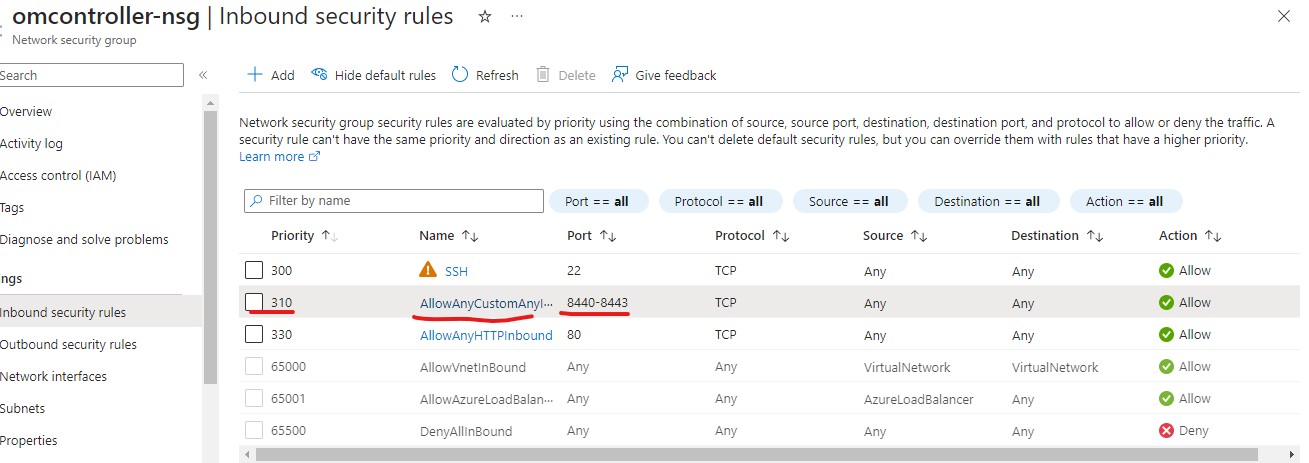
Task: Click the horizontal scrollbar below the table
Action: 700,455
